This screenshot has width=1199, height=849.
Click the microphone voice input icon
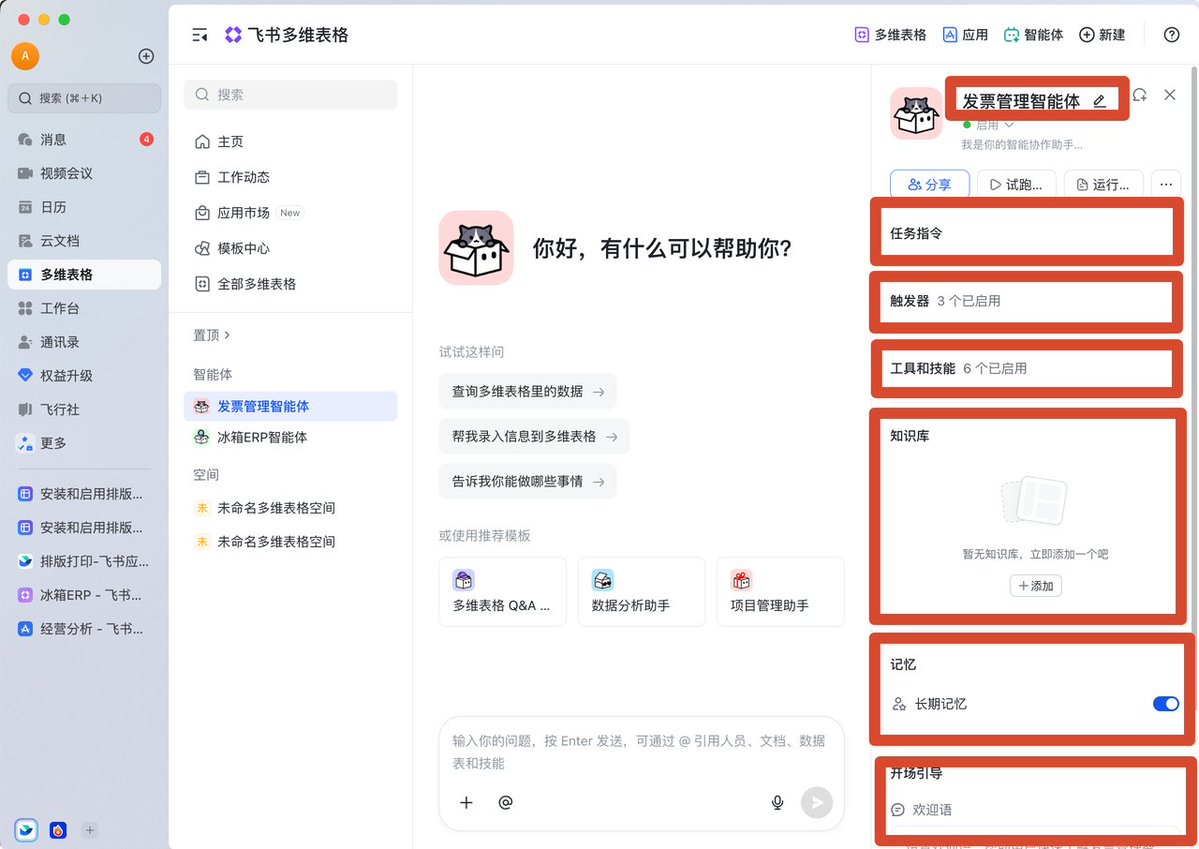(x=777, y=802)
